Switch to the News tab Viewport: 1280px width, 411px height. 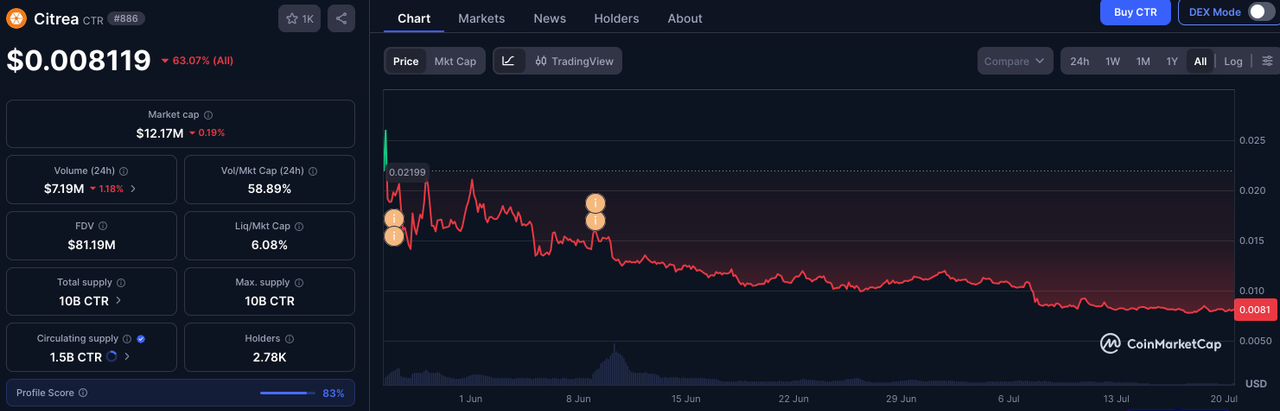(549, 18)
